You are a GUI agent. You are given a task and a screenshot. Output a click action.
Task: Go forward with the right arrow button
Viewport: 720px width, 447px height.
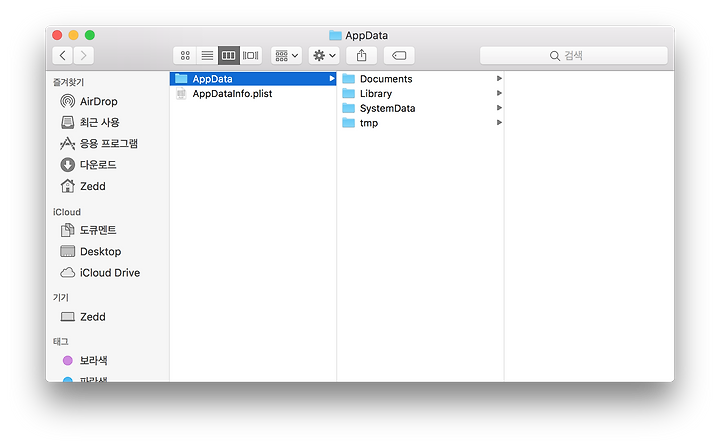(x=84, y=56)
